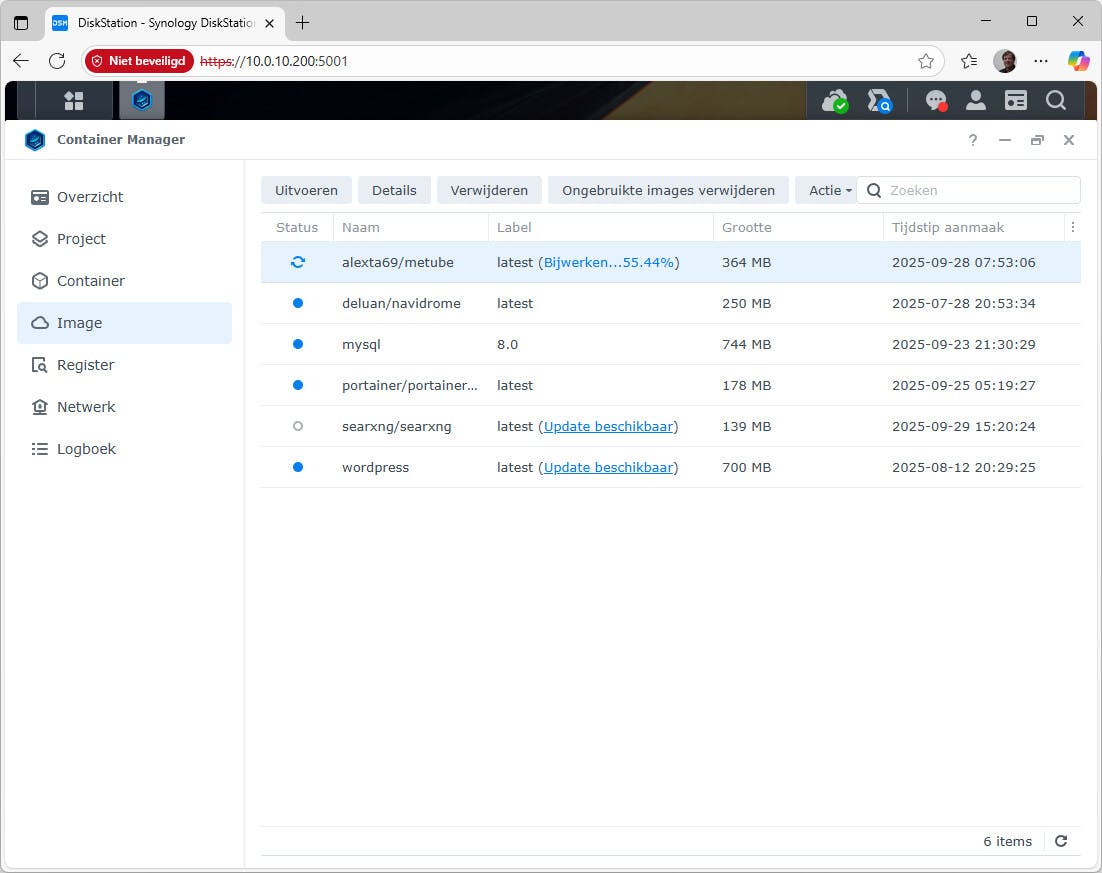The height and width of the screenshot is (873, 1102).
Task: Click Ongebruikte images verwijderen
Action: (x=667, y=190)
